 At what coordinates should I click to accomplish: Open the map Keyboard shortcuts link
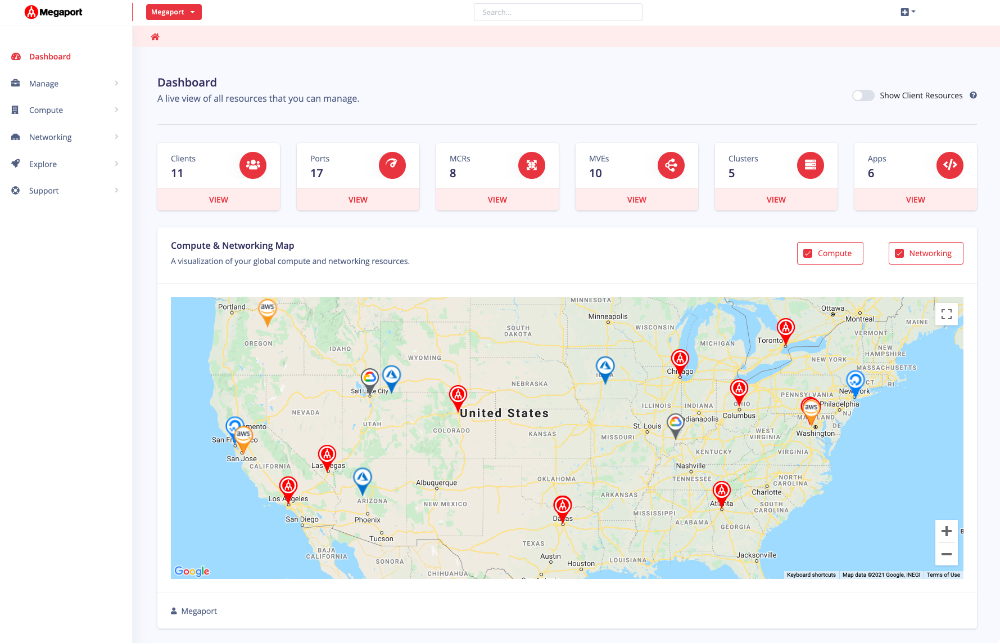pyautogui.click(x=811, y=575)
